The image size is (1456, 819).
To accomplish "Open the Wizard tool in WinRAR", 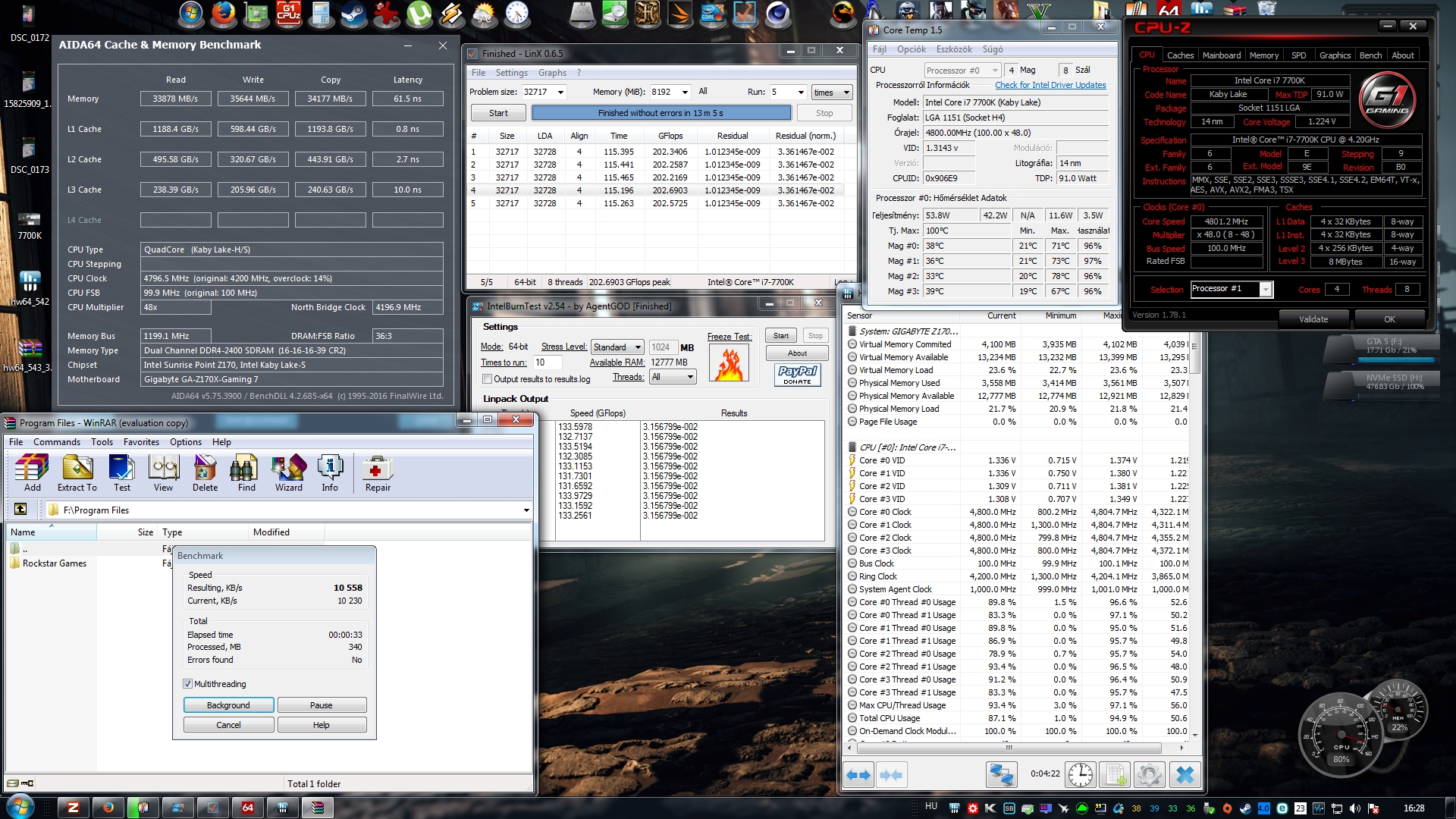I will (x=288, y=472).
